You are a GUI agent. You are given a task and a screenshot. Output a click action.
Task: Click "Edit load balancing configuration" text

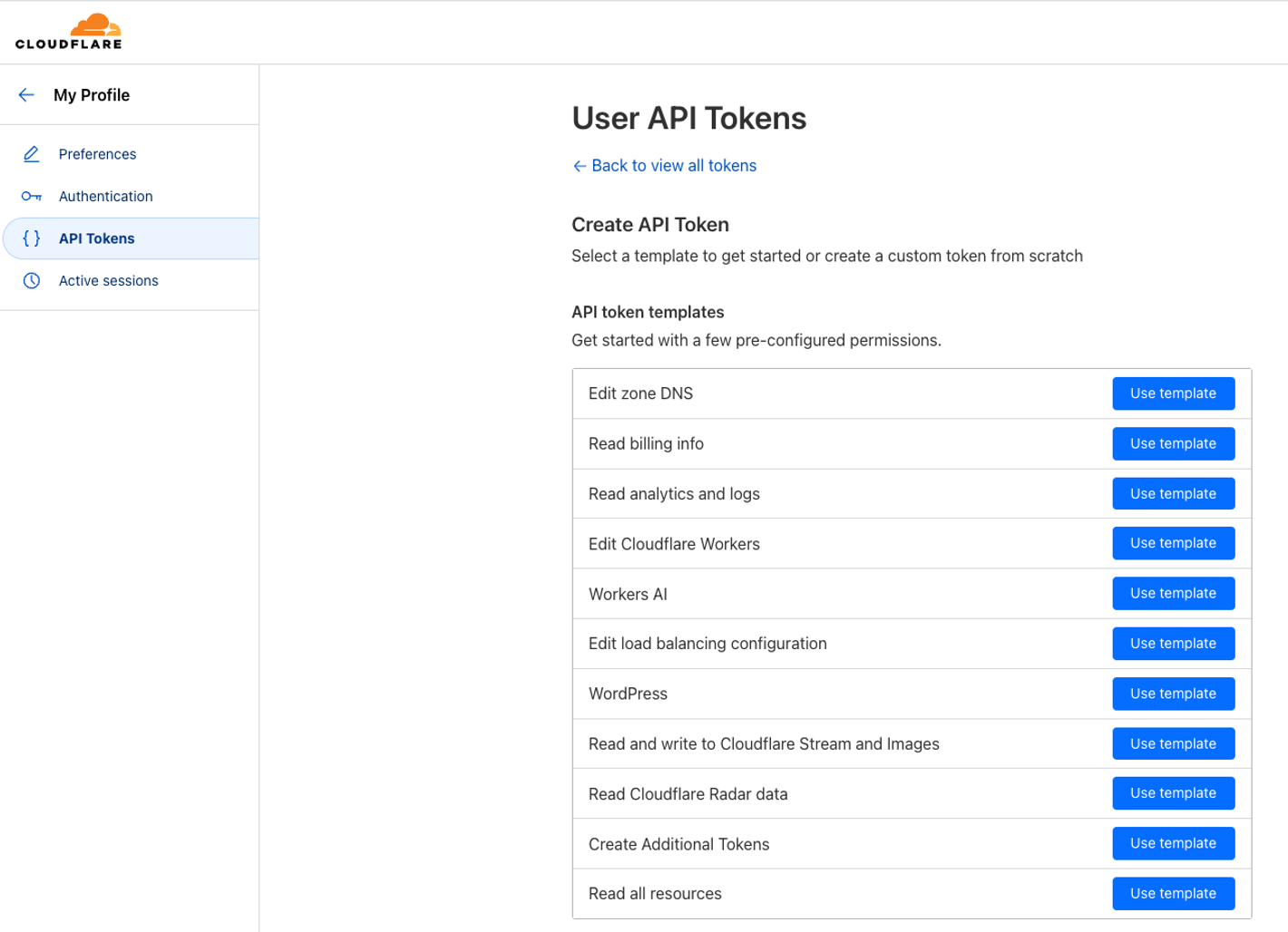click(x=707, y=644)
